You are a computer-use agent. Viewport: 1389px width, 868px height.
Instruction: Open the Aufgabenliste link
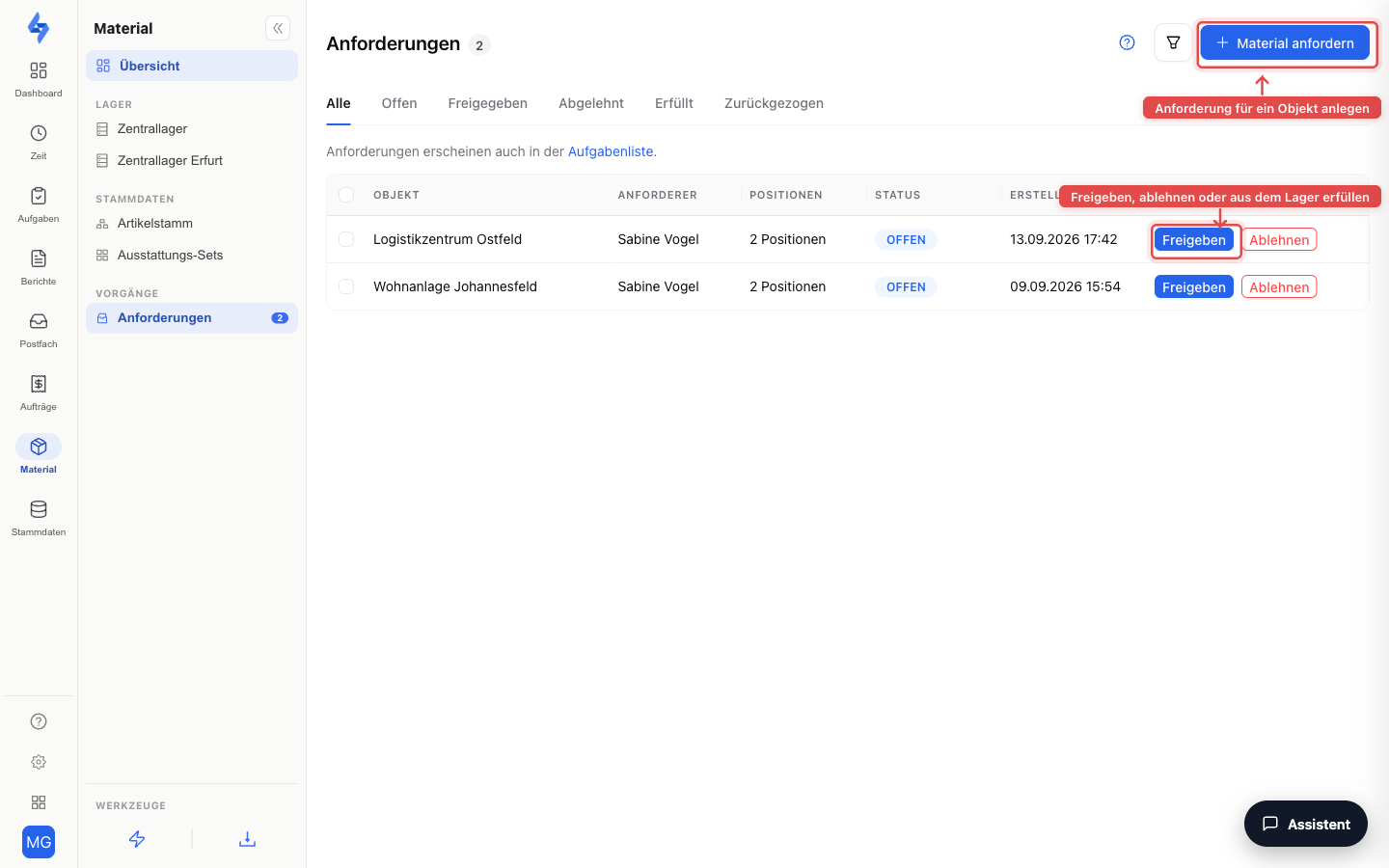coord(611,151)
